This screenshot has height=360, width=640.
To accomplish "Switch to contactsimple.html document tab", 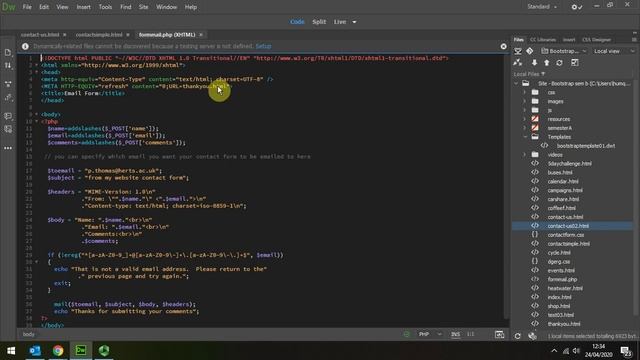I will 99,35.
